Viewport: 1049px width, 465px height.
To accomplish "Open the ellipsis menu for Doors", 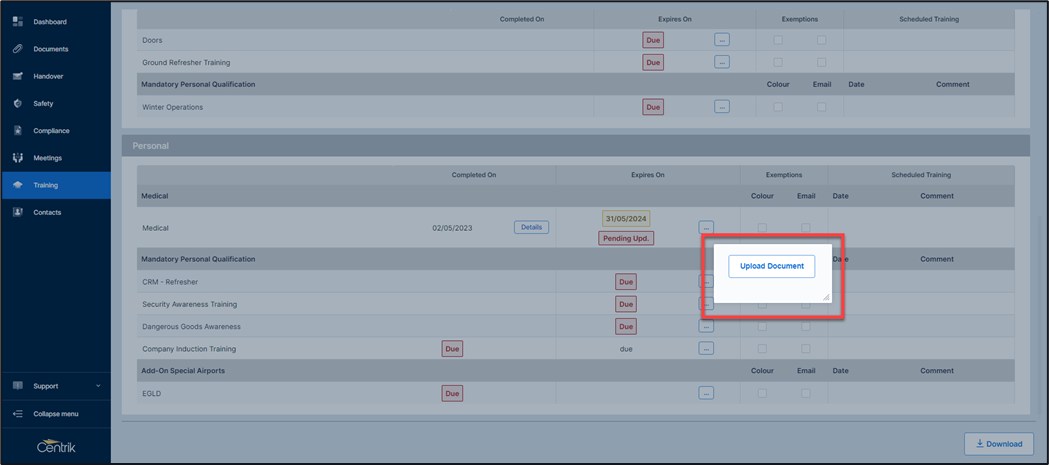I will coord(722,39).
